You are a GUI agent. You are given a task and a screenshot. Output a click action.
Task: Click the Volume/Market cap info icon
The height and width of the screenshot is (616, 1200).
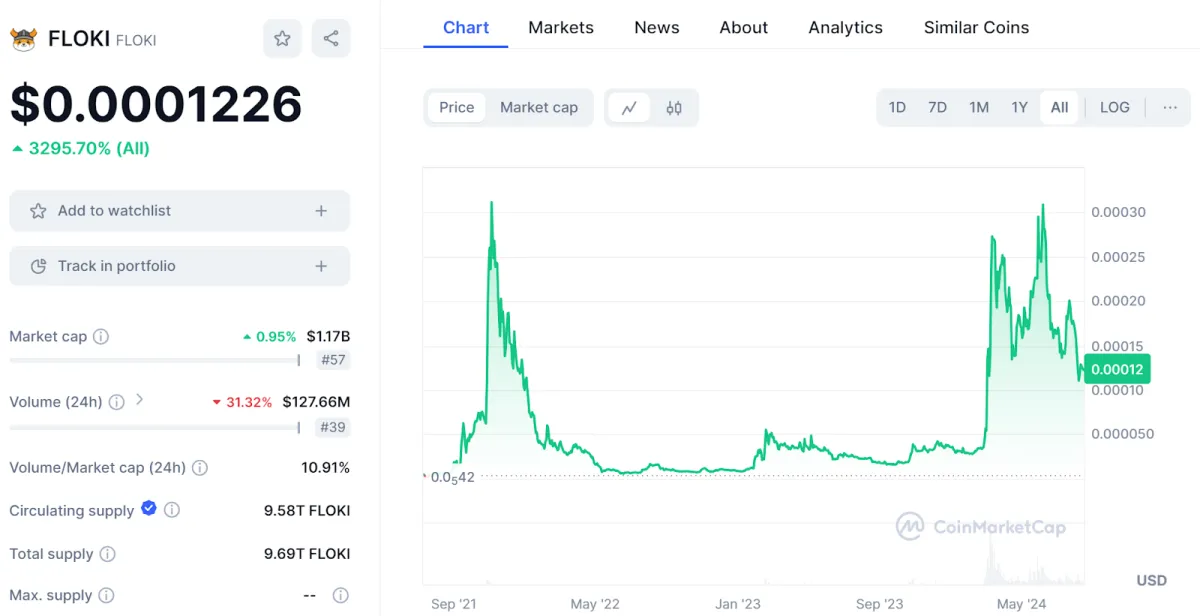click(200, 468)
